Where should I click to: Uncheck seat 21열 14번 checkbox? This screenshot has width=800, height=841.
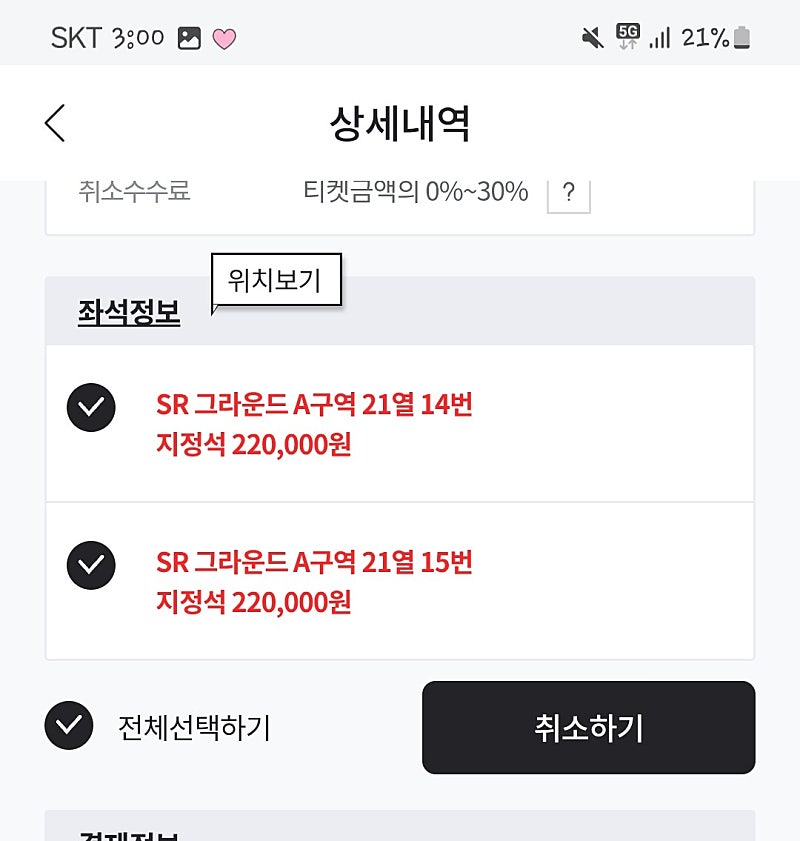pos(91,407)
